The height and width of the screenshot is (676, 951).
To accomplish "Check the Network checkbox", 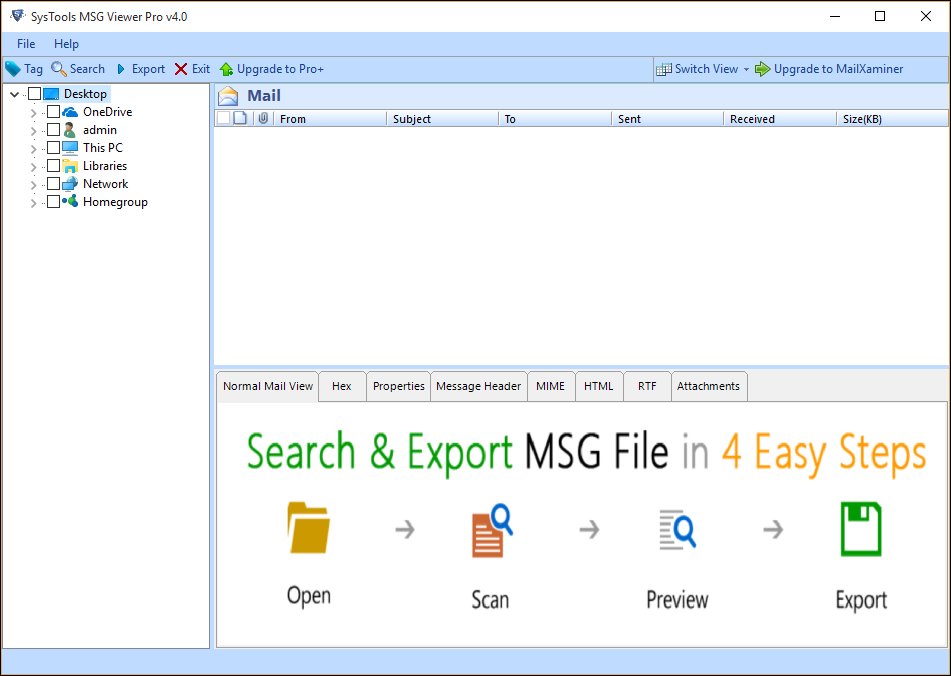I will [x=53, y=184].
